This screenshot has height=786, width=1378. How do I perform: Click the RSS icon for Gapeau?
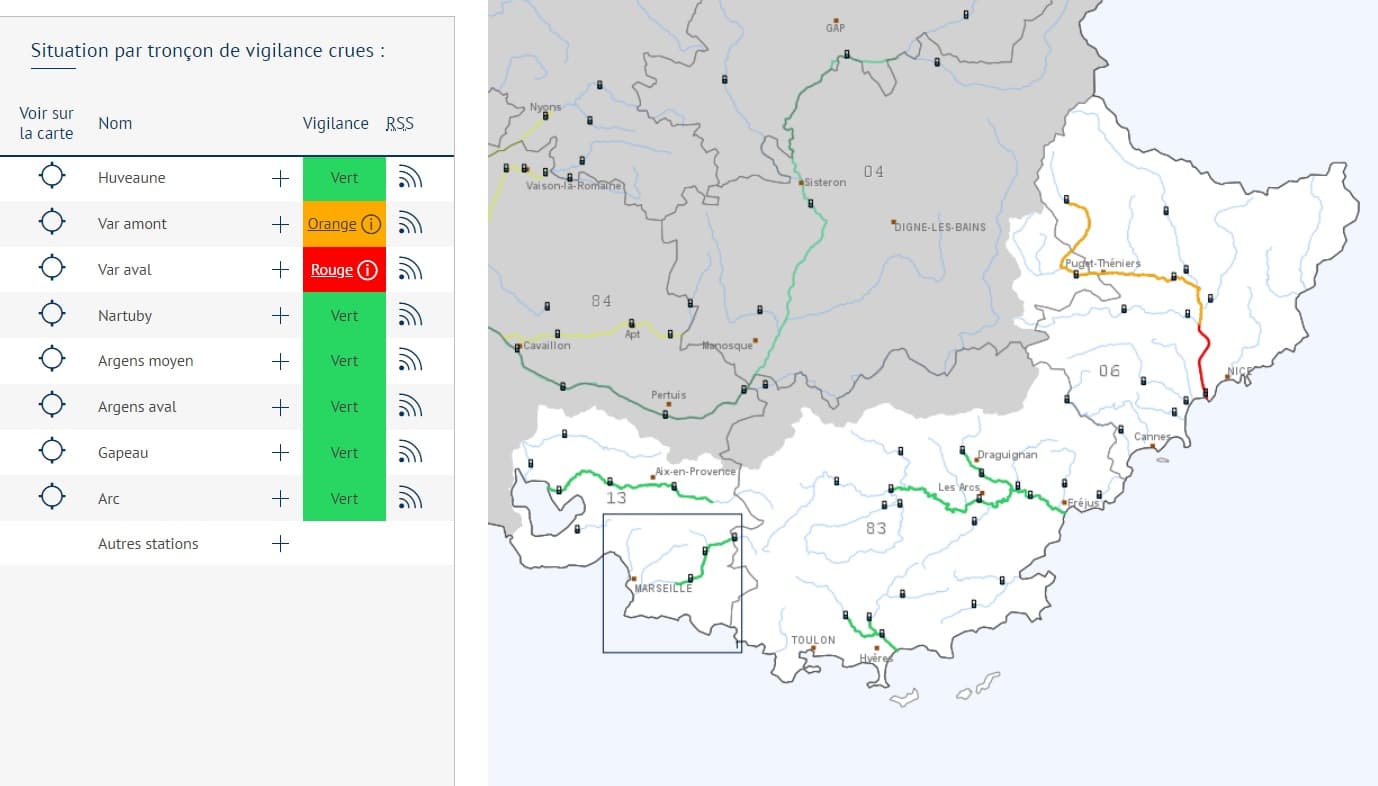click(410, 453)
